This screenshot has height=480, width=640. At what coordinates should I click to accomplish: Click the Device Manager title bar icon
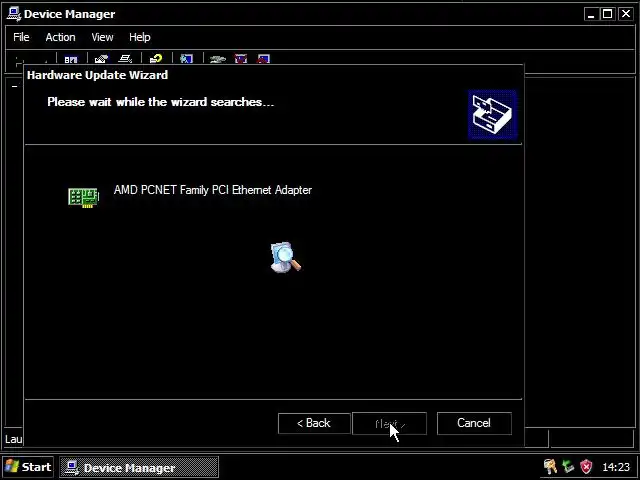(x=14, y=14)
